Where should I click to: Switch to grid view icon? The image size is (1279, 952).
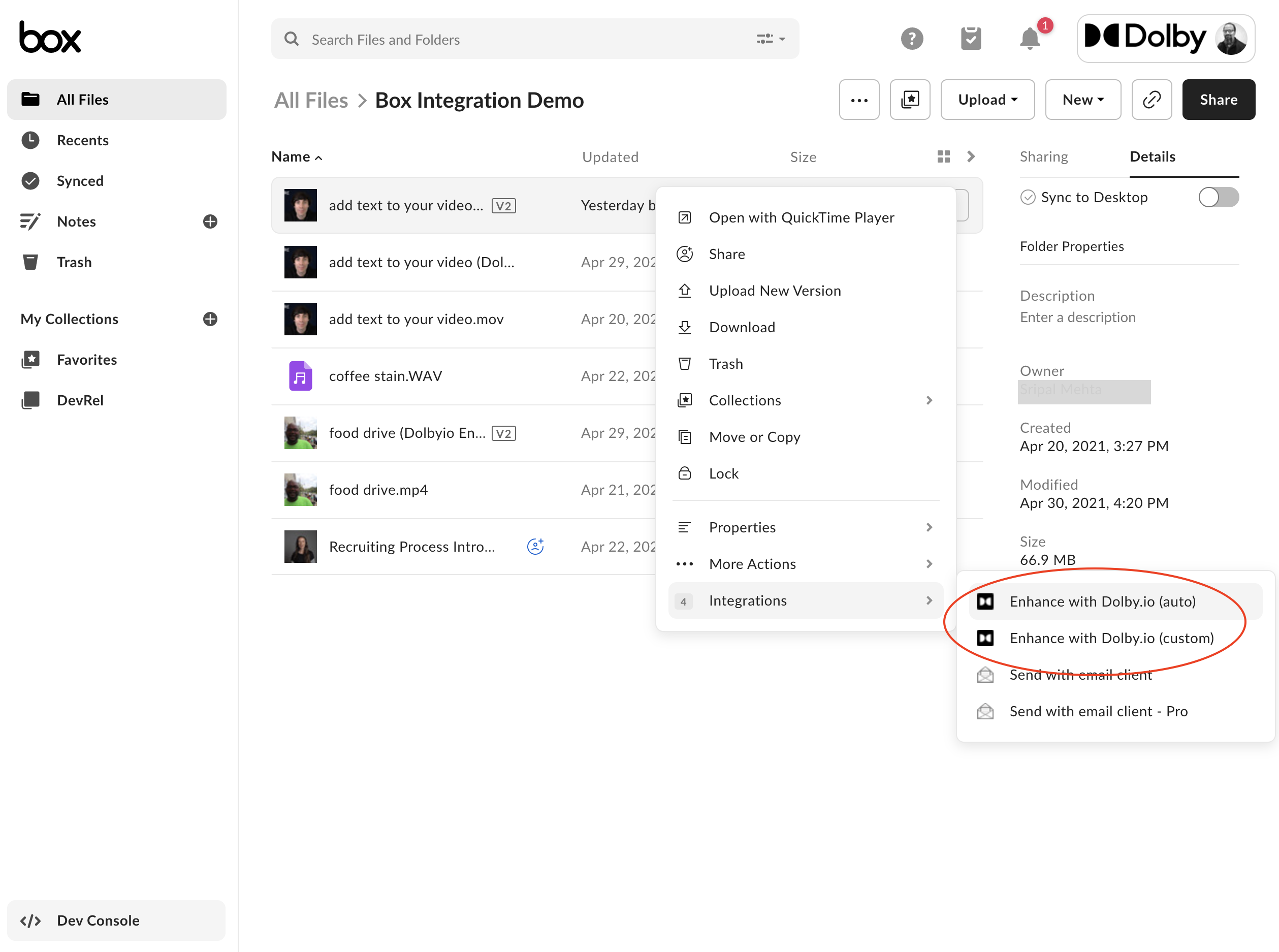tap(943, 156)
